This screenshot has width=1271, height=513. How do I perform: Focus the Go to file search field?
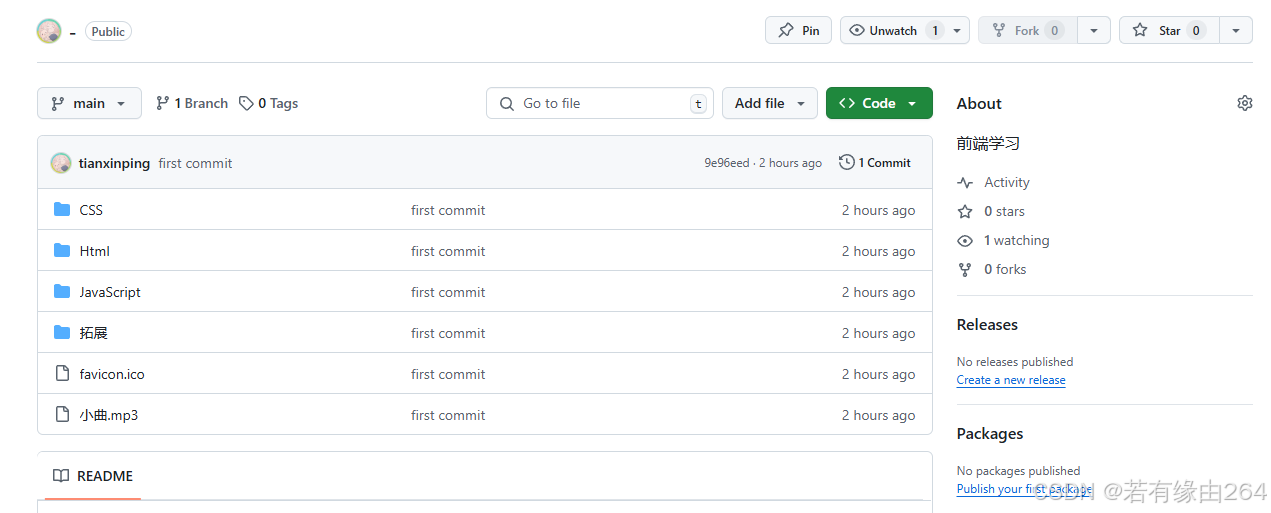click(600, 103)
